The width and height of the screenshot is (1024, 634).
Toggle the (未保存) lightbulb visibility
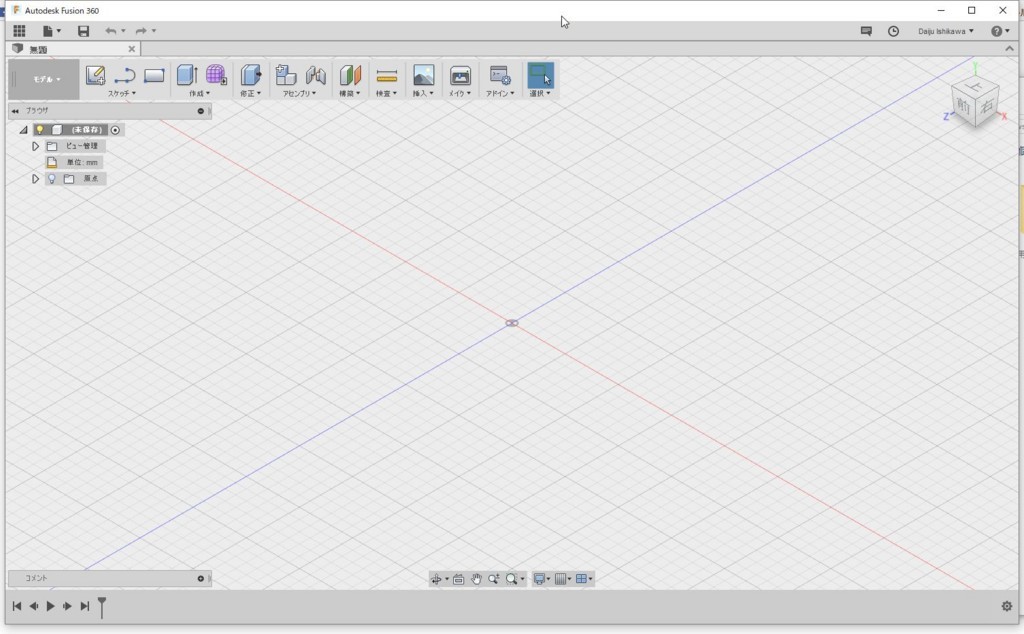40,130
